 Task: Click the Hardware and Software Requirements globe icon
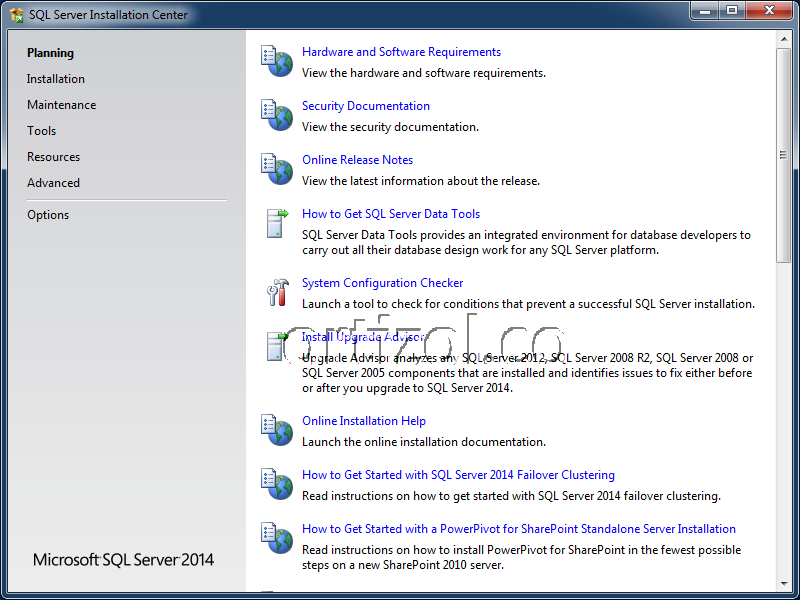click(x=277, y=61)
